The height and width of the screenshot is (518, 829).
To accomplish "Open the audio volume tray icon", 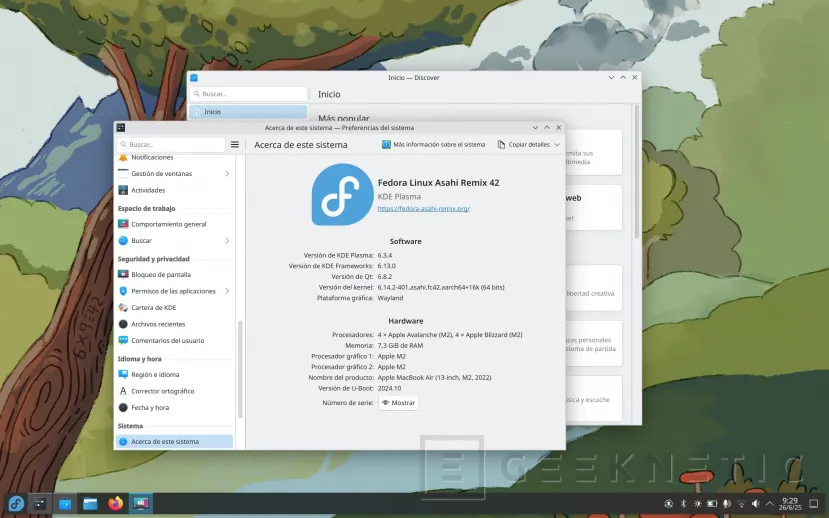I will coord(756,504).
